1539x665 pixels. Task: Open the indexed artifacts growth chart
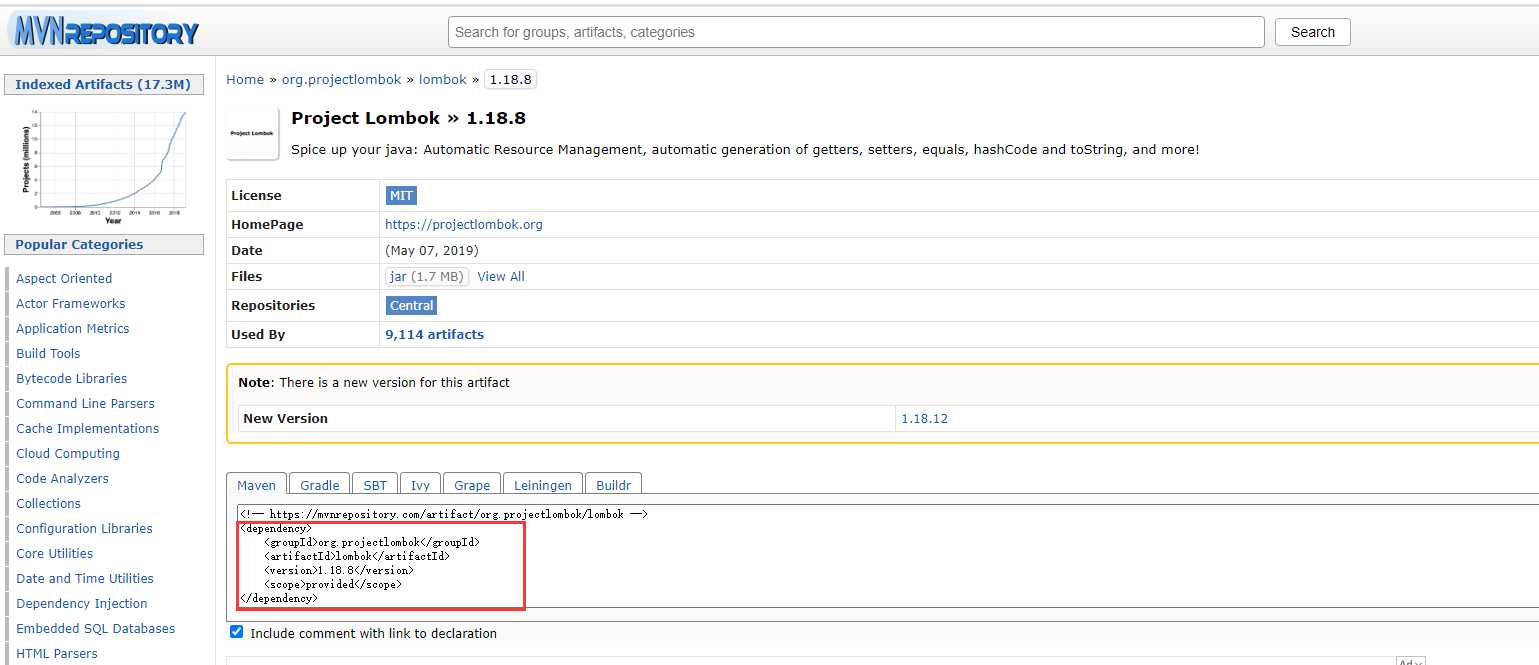104,166
